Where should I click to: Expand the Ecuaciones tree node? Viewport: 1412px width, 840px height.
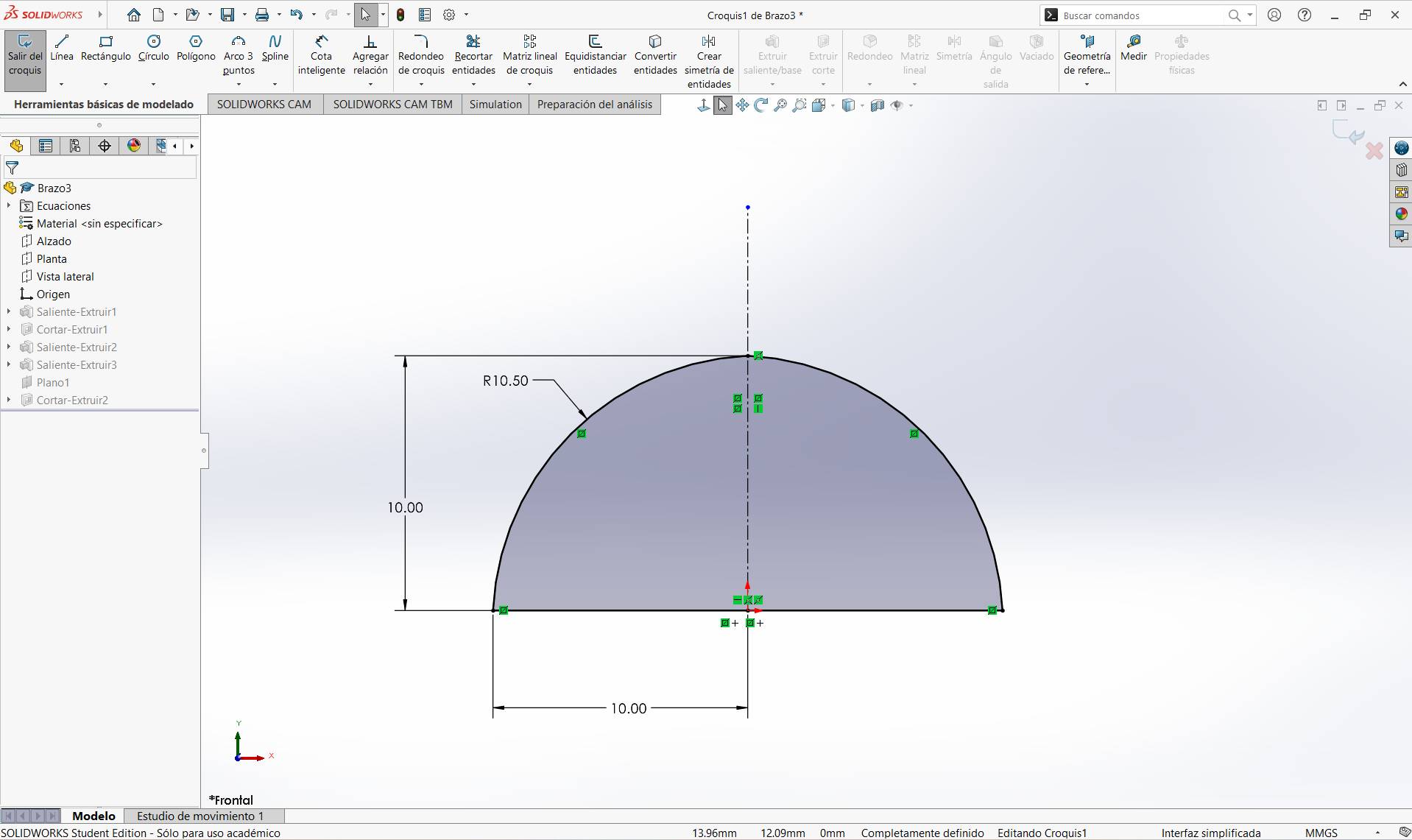coord(9,206)
